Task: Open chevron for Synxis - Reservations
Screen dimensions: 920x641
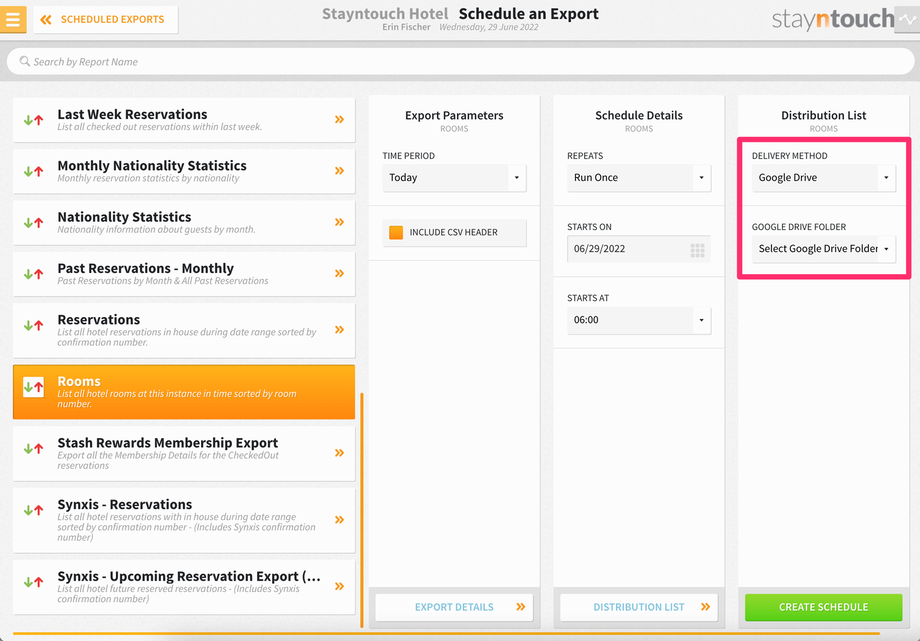Action: [x=339, y=519]
